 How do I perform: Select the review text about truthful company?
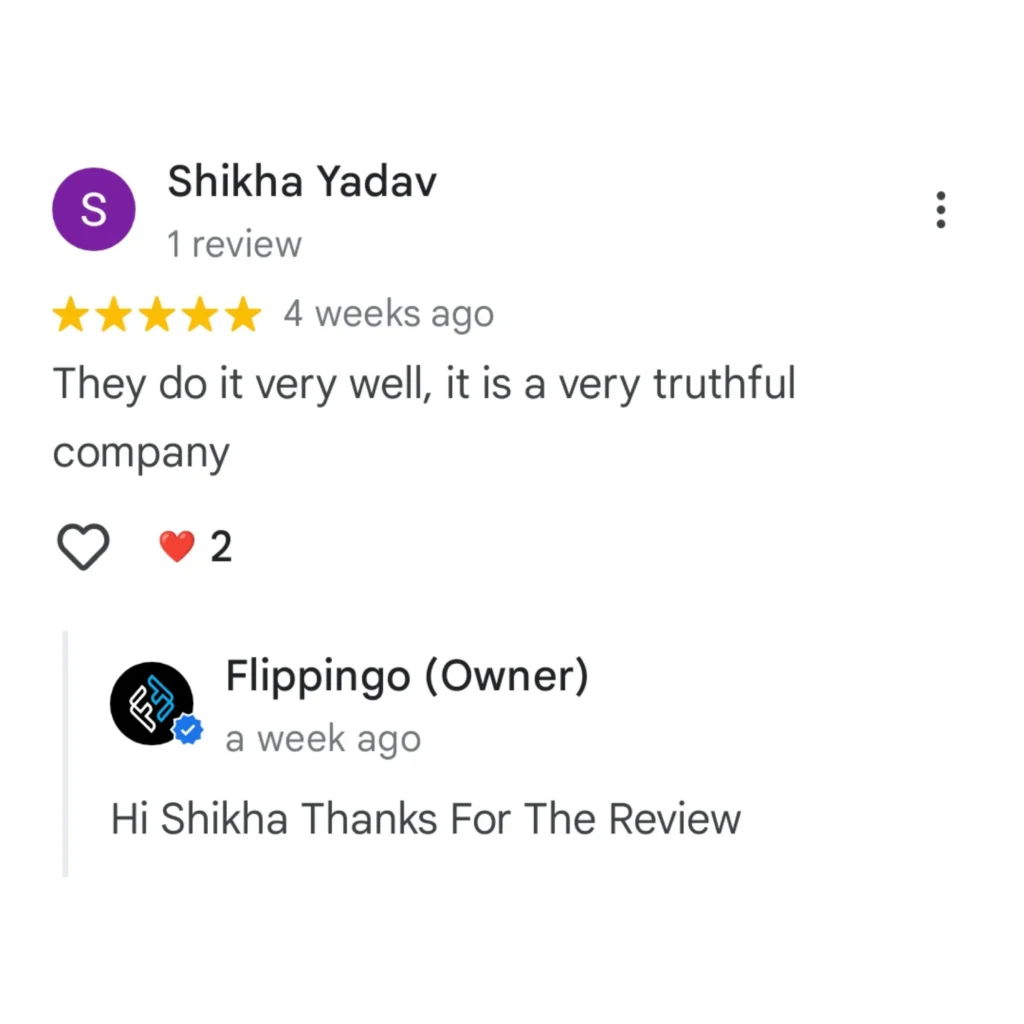coord(424,417)
